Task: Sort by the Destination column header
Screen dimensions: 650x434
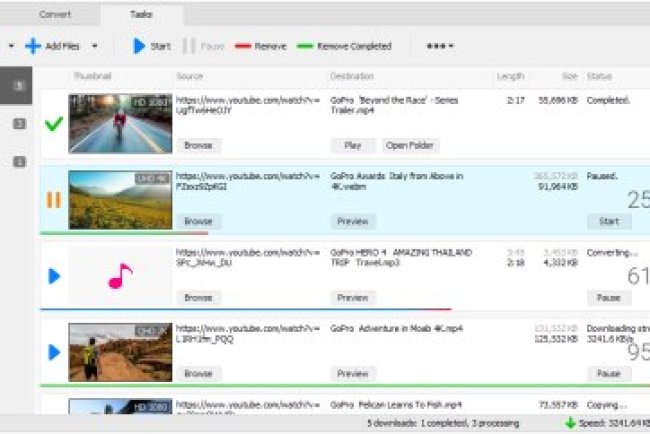Action: 352,76
